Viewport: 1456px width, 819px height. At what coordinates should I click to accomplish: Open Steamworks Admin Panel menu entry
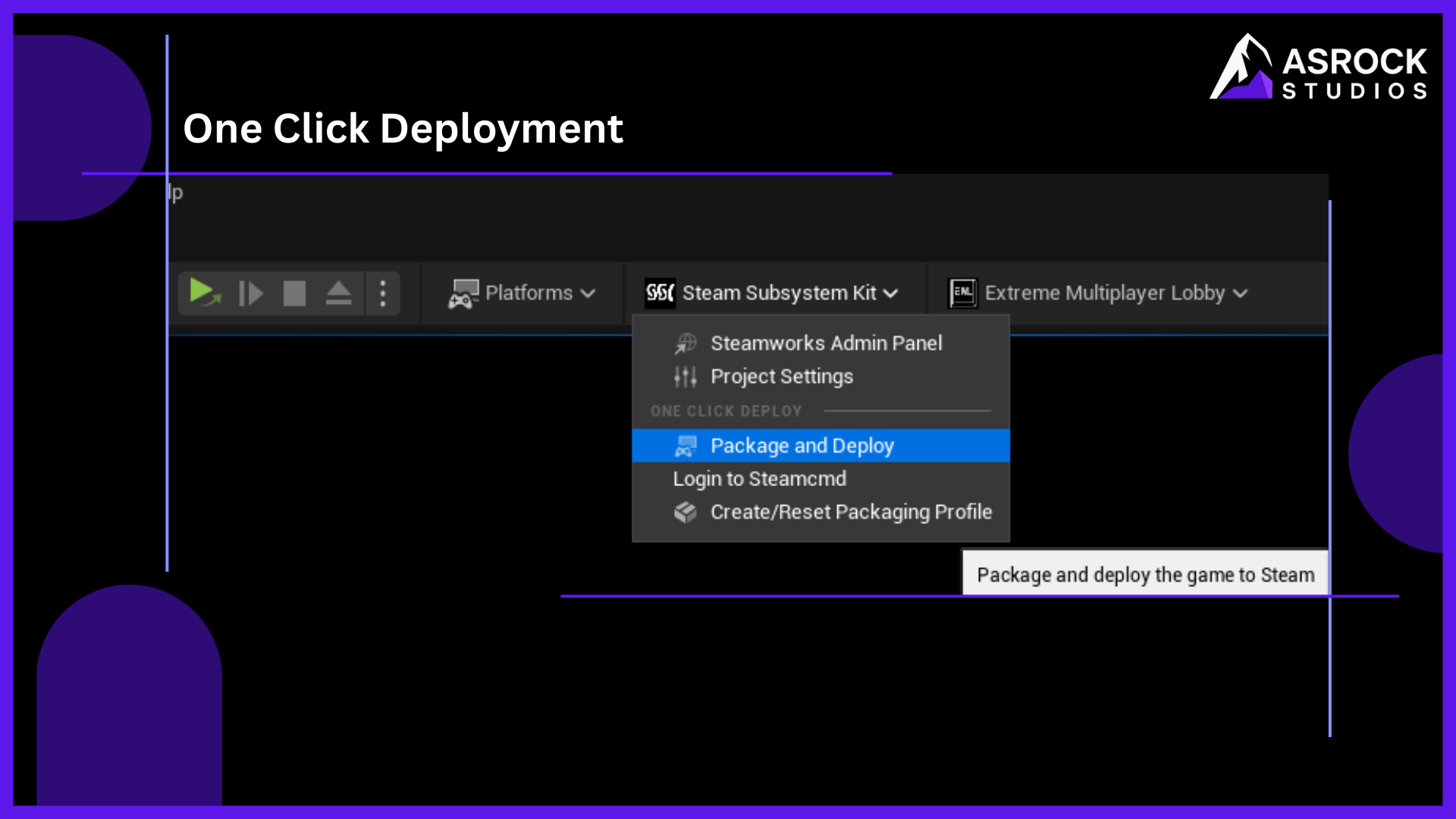click(x=821, y=344)
